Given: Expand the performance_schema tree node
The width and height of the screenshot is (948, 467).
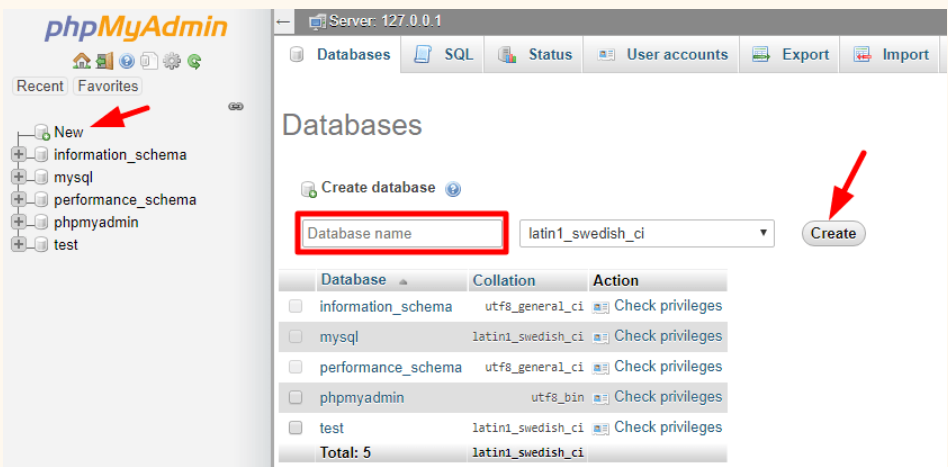Looking at the screenshot, I should (x=18, y=199).
